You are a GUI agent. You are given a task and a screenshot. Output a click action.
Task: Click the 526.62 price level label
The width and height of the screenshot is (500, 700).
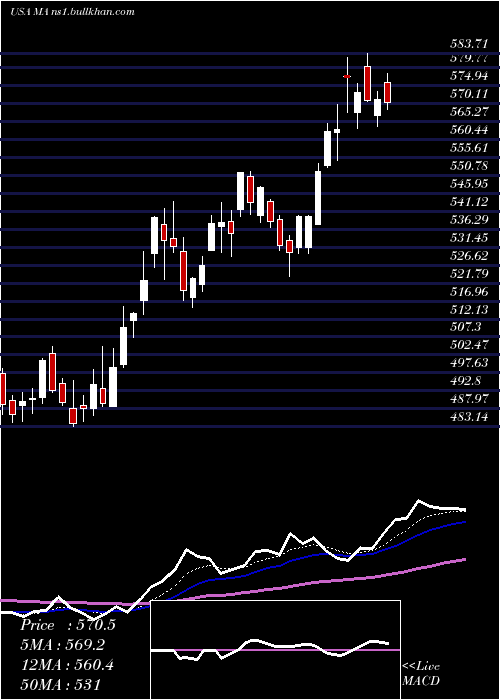469,255
